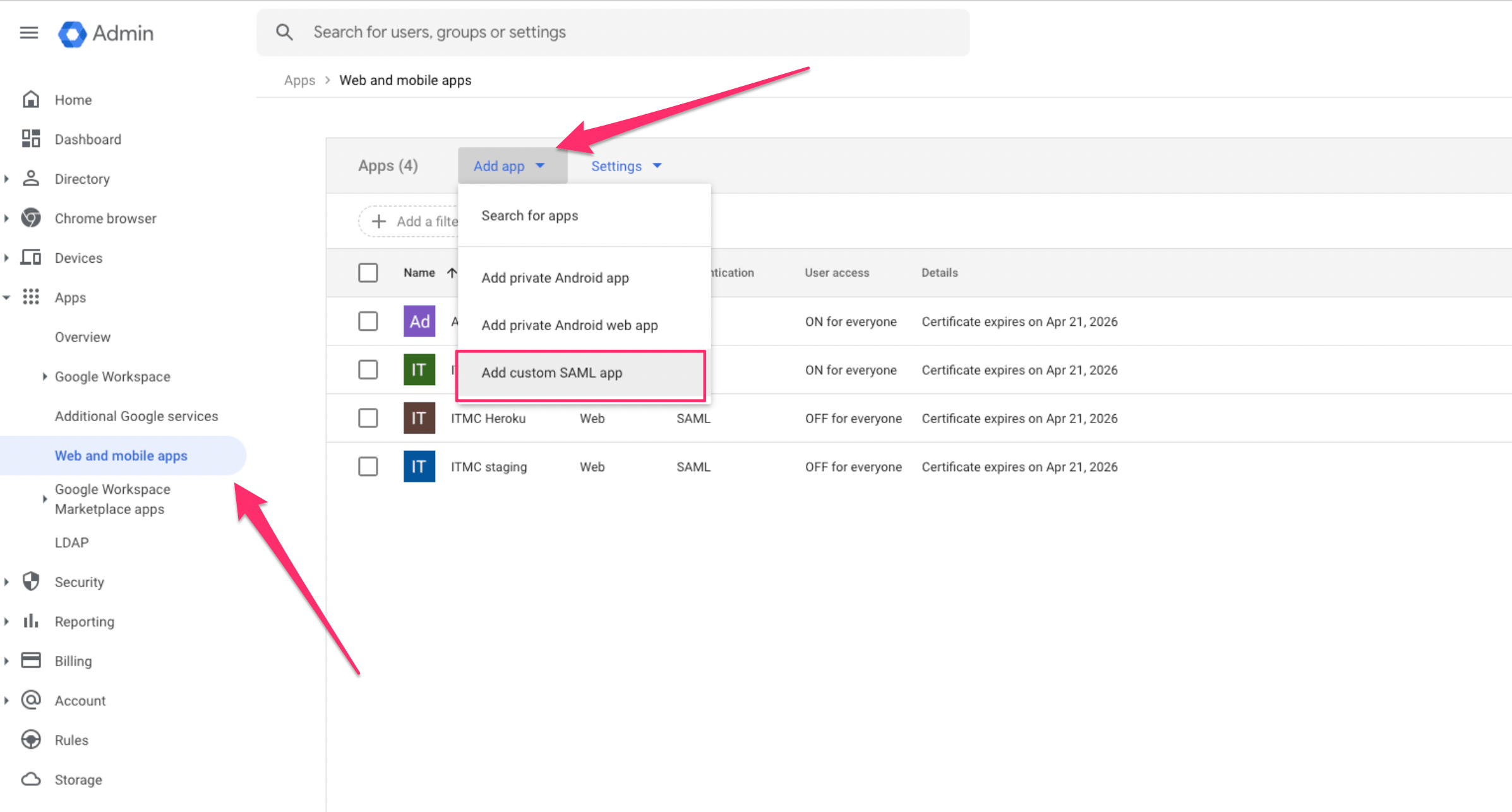The image size is (1512, 812).
Task: Open the ITMC staging app
Action: click(489, 467)
